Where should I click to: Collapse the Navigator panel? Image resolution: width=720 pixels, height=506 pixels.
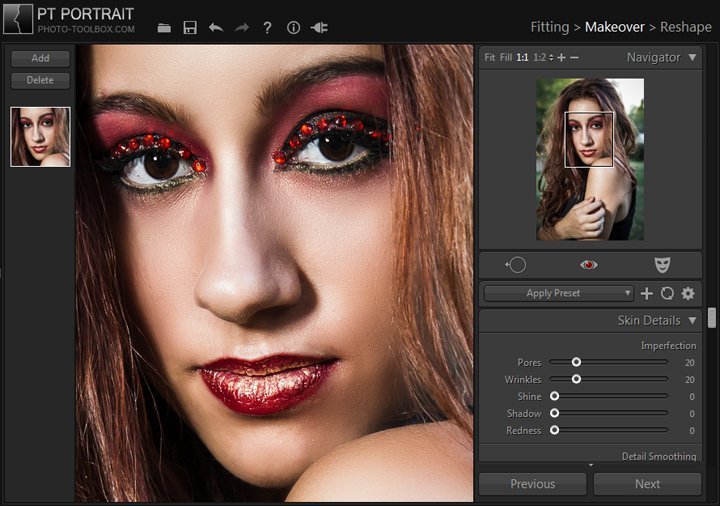pos(692,57)
